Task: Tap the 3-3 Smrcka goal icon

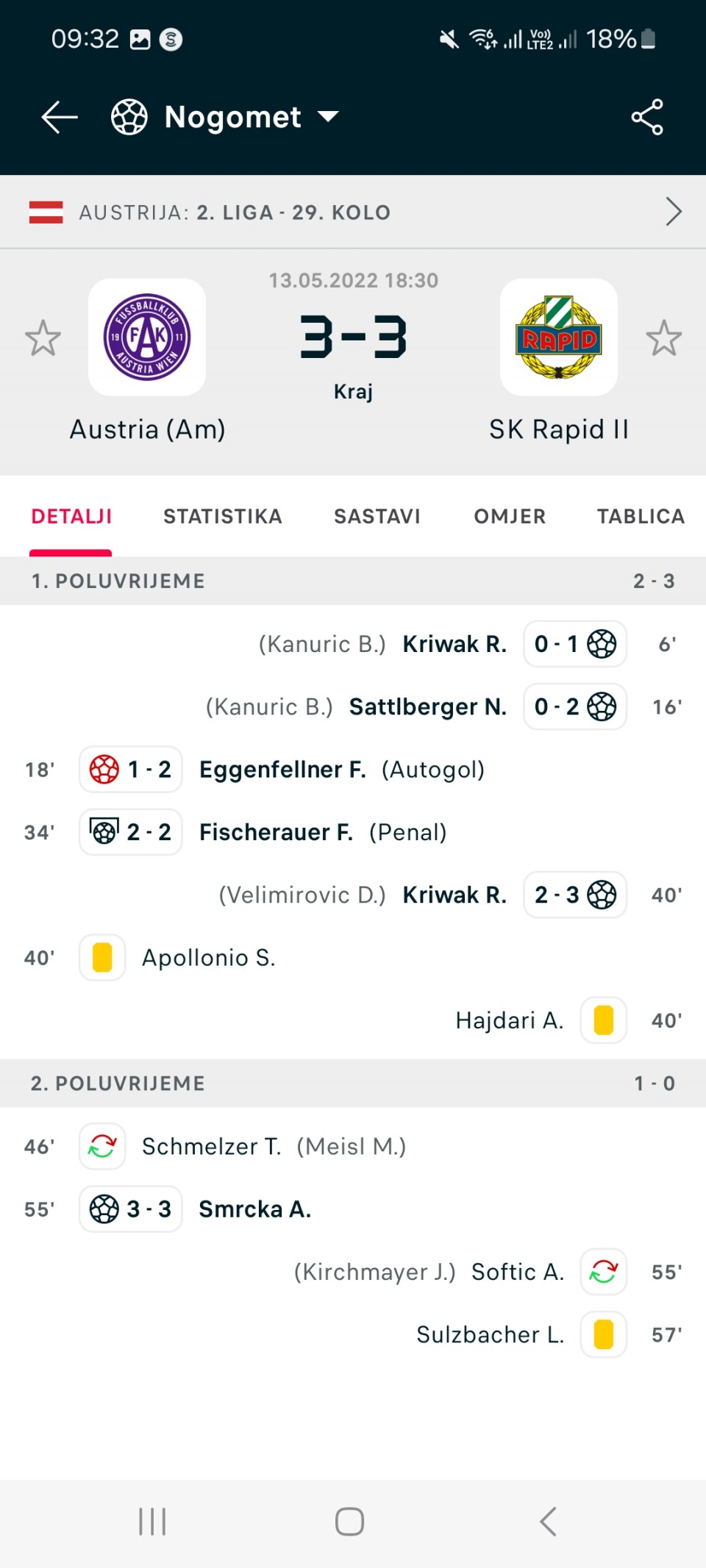Action: tap(104, 1209)
